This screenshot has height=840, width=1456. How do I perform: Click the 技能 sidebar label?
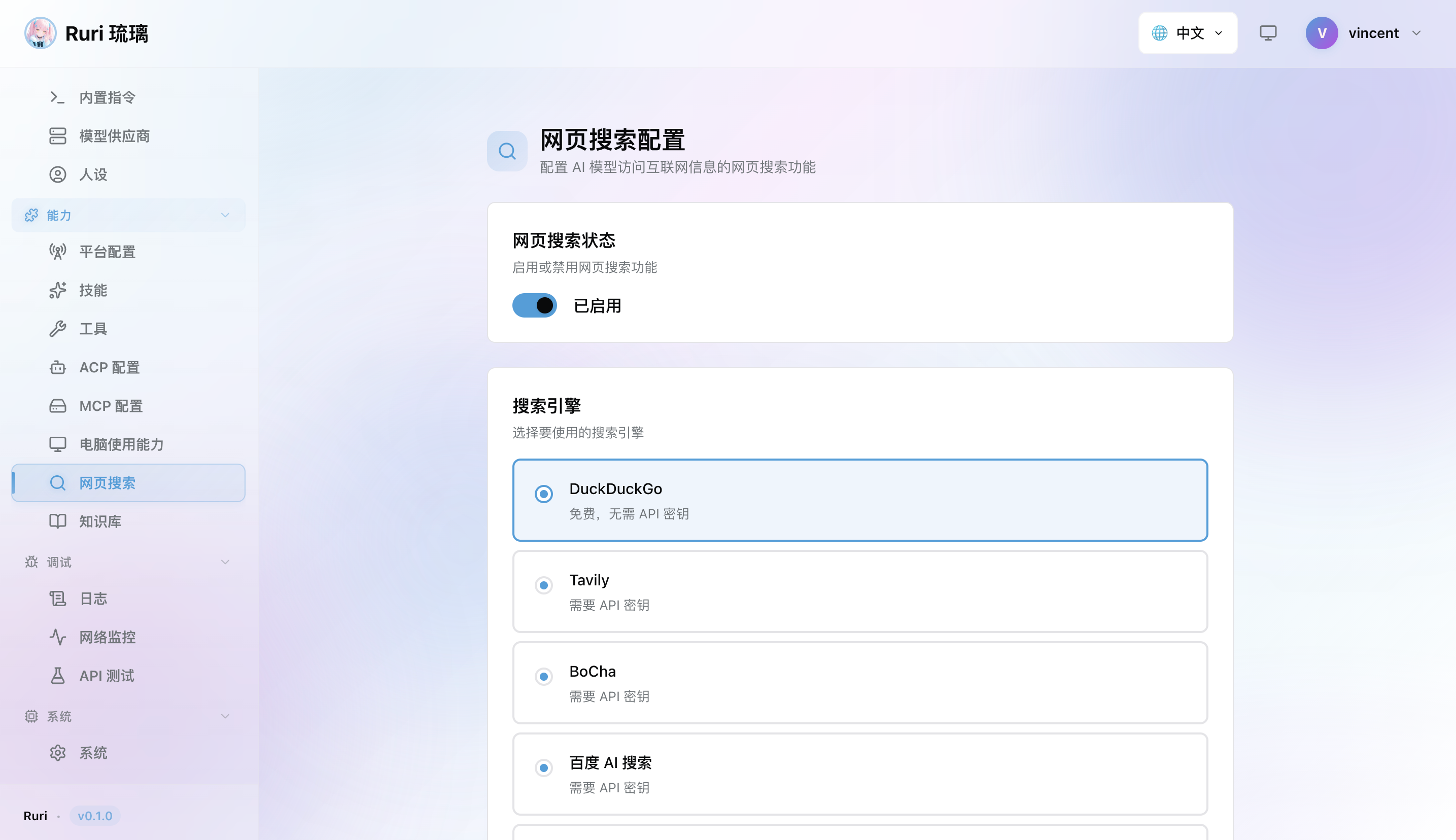click(x=93, y=290)
